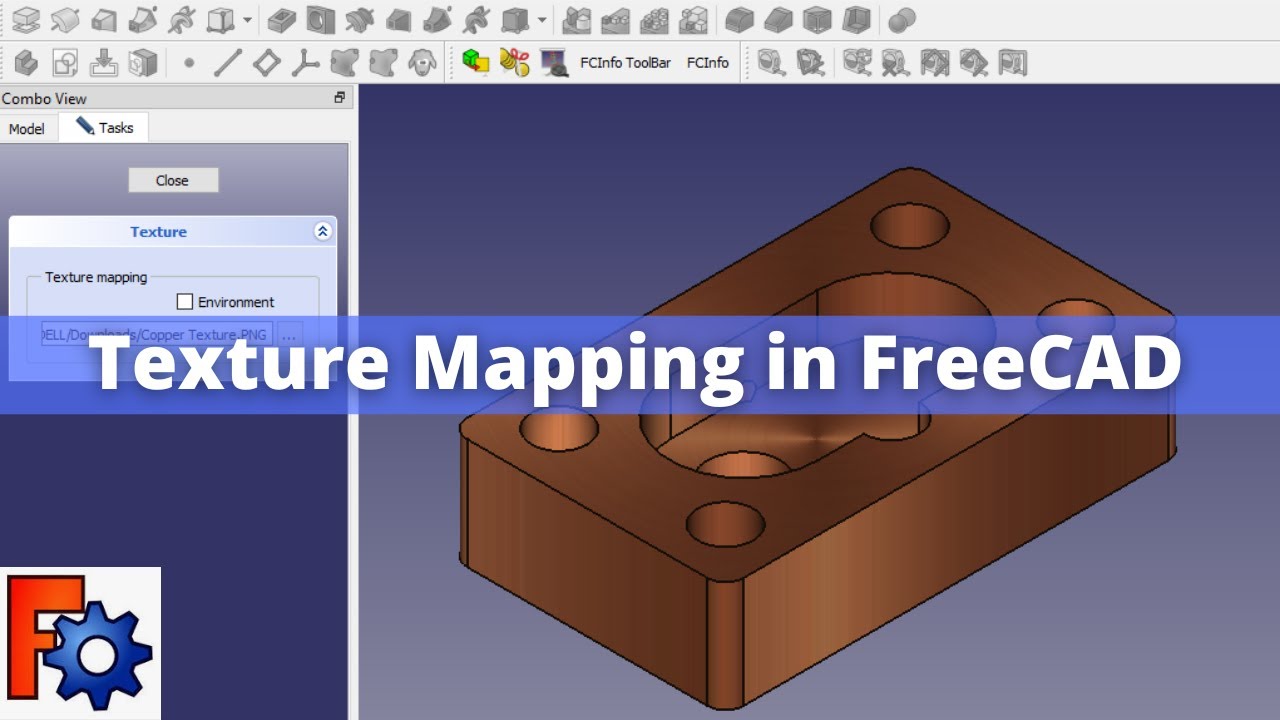Image resolution: width=1280 pixels, height=720 pixels.
Task: Create a local coordinate system
Action: 305,62
